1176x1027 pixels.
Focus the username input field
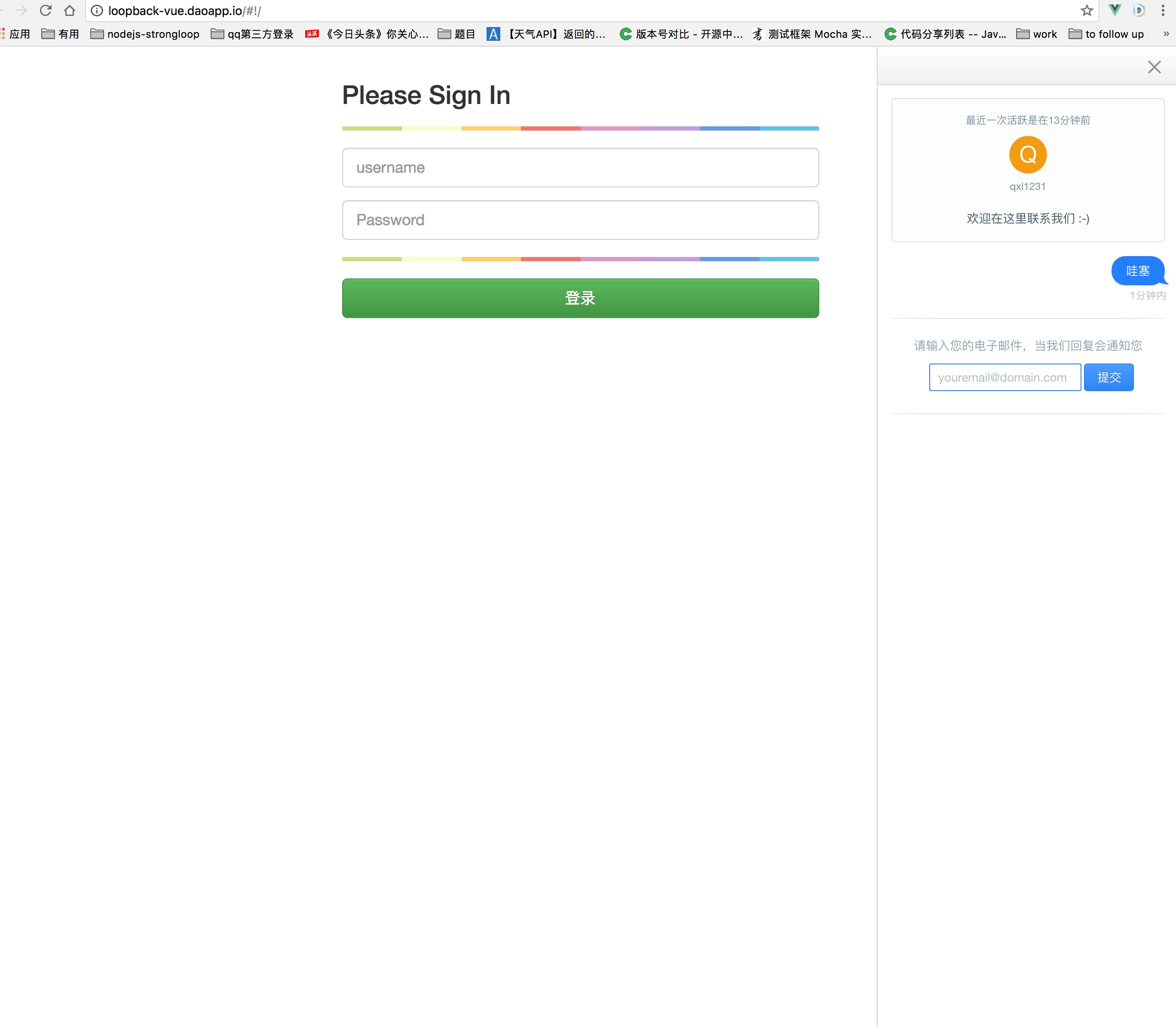coord(580,167)
